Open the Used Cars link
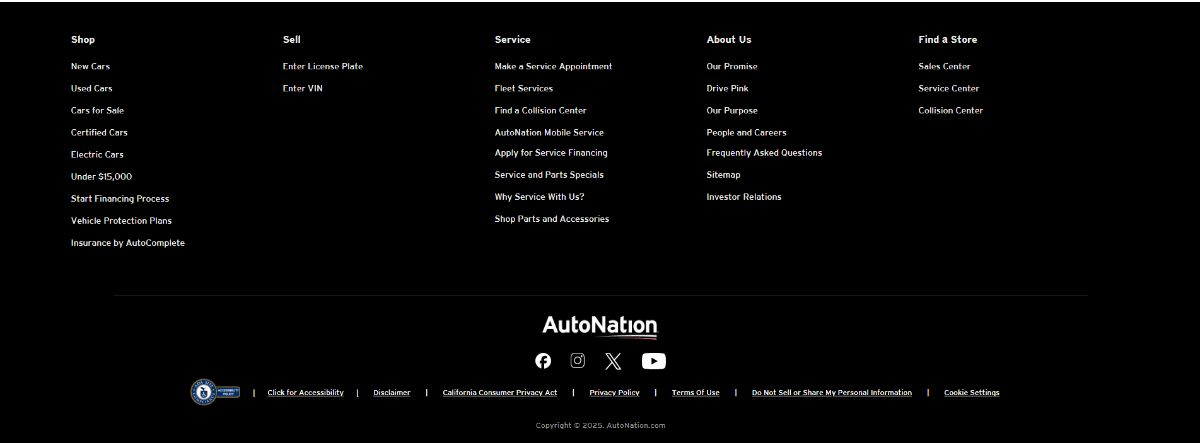Viewport: 1200px width, 443px height. (x=92, y=89)
